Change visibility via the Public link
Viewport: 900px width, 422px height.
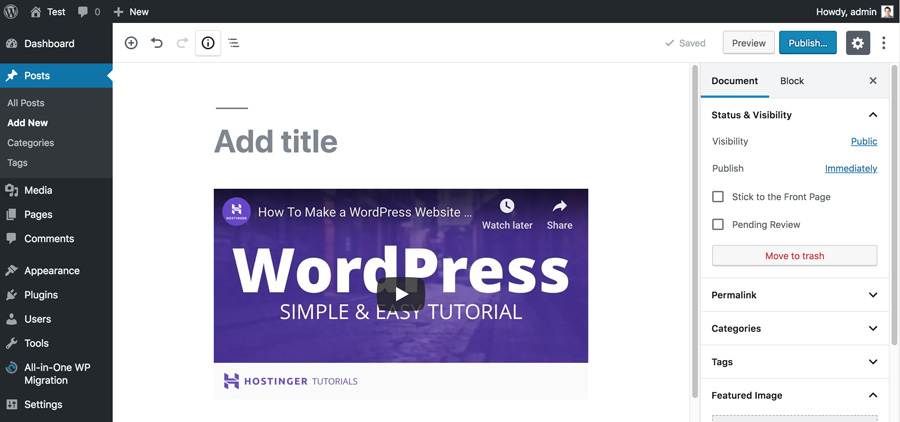[864, 141]
